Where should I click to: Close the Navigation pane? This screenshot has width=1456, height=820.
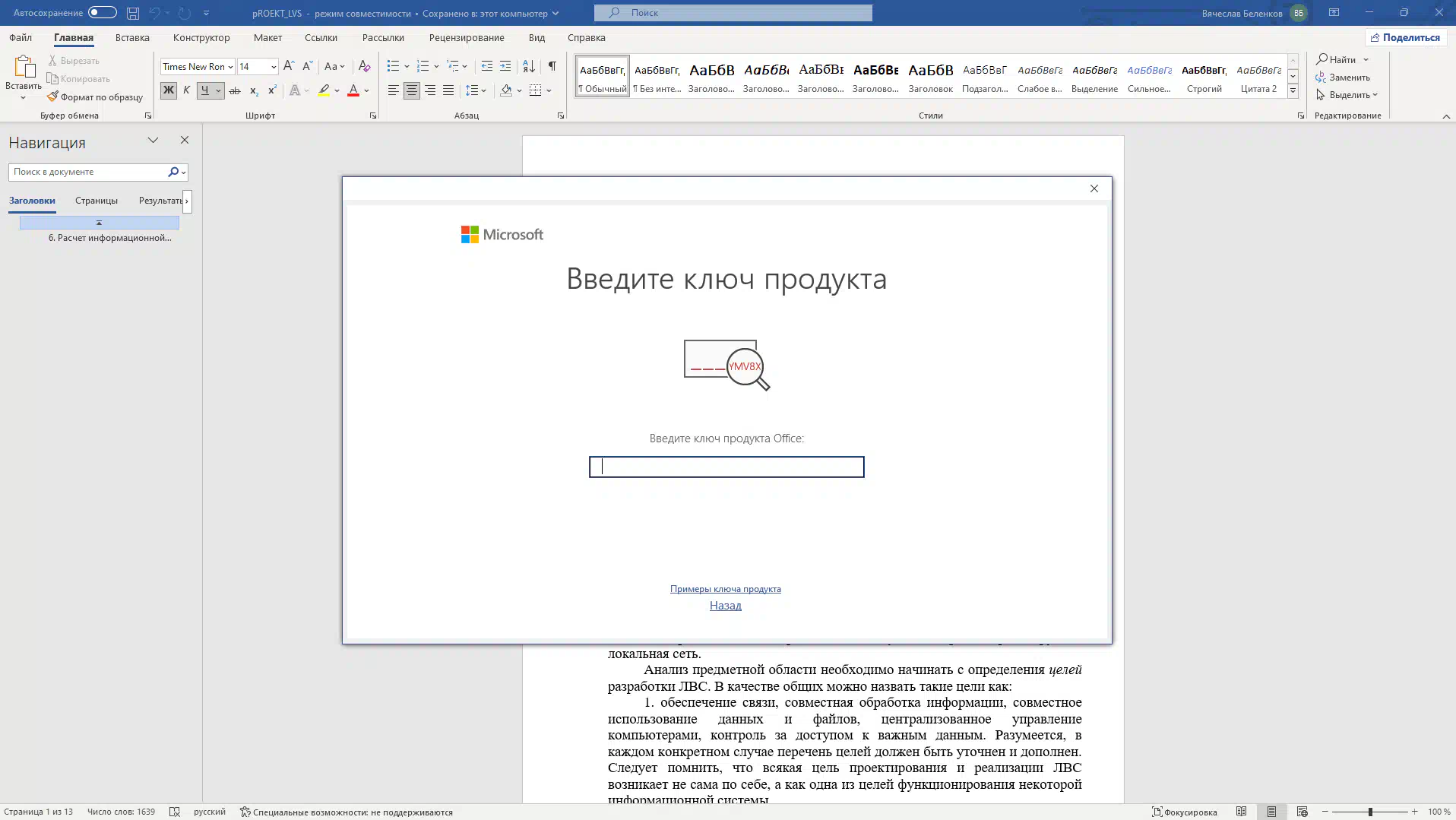(x=184, y=140)
